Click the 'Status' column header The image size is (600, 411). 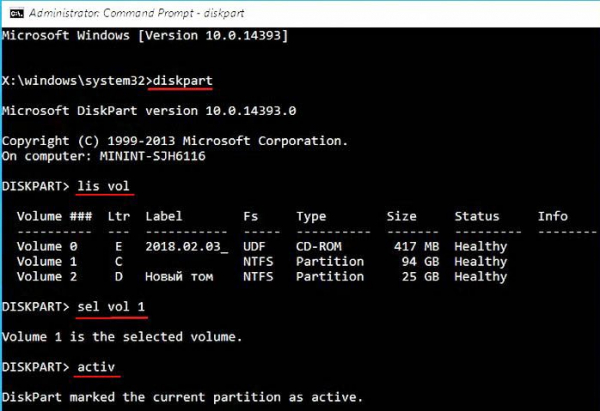coord(477,216)
